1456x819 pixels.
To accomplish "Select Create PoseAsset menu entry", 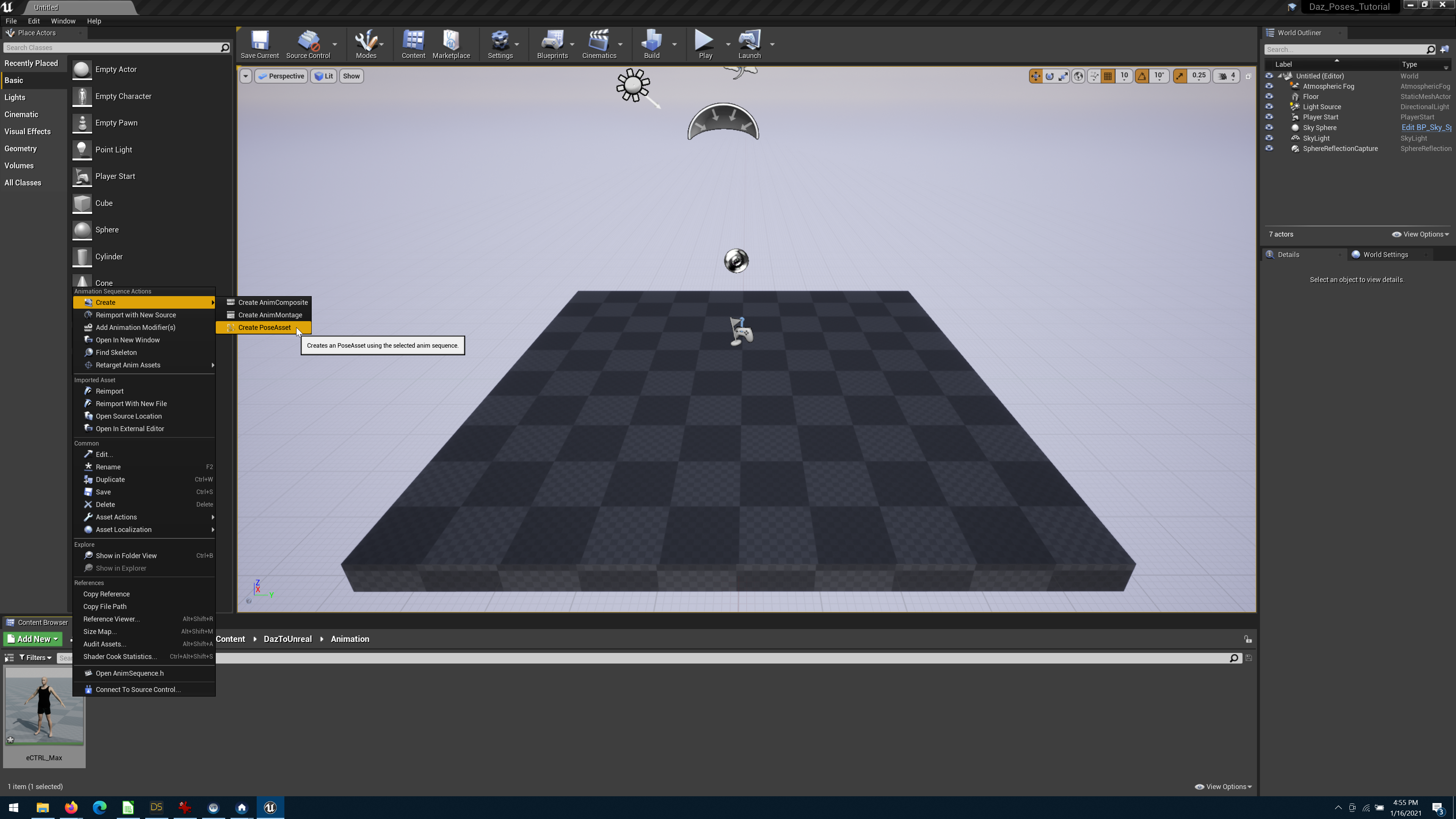I will (264, 328).
